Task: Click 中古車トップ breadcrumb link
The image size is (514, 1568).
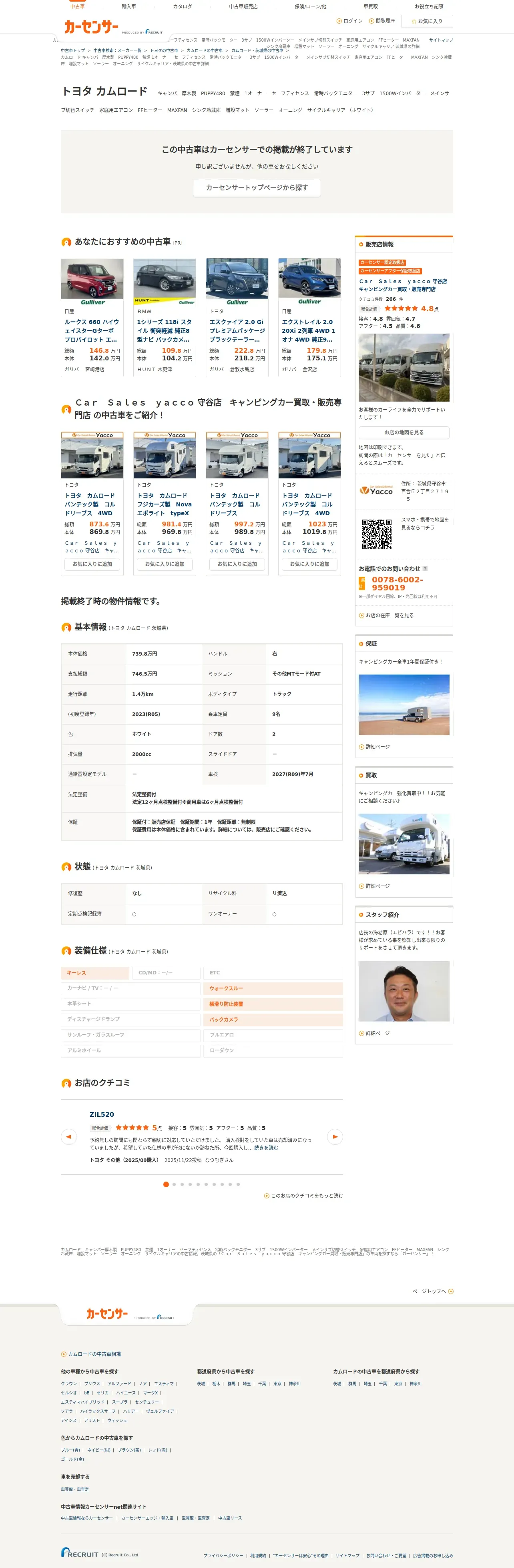Action: [x=73, y=50]
